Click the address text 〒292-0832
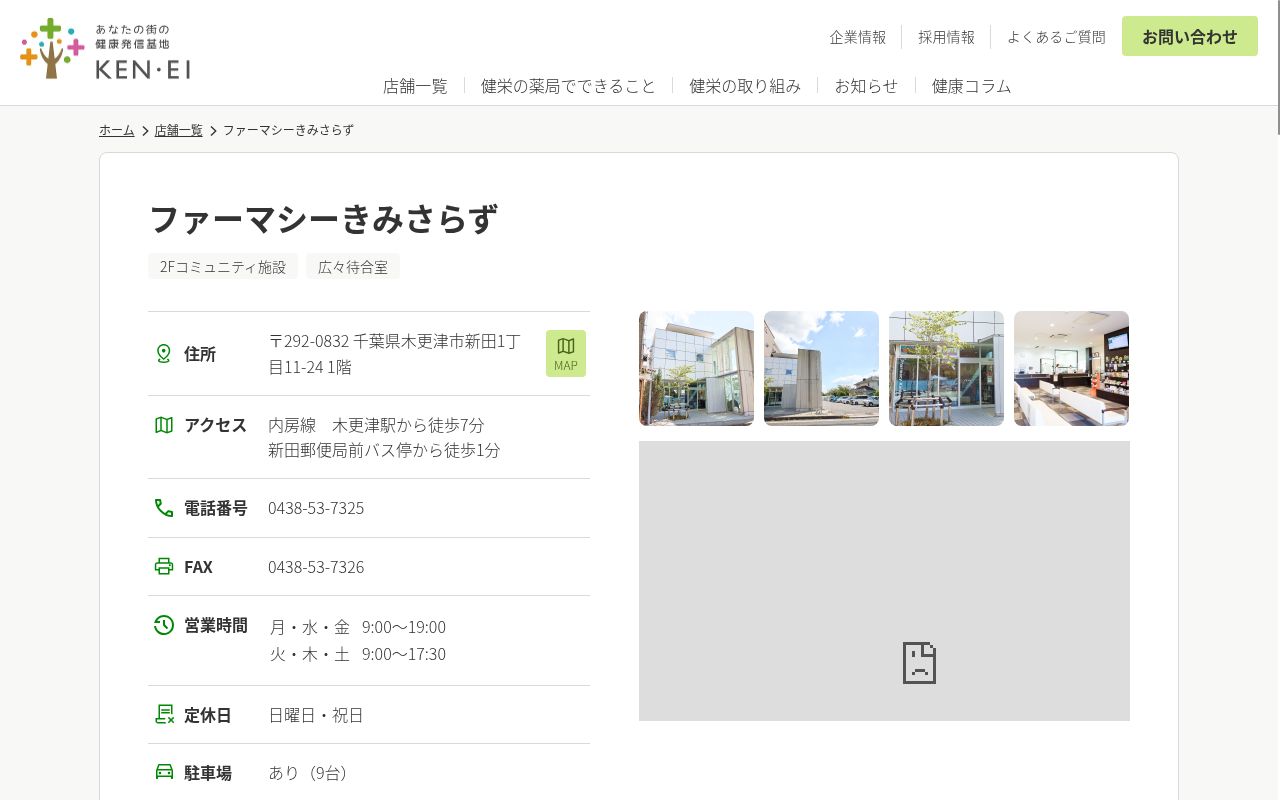Screen dimensions: 1280x800 pyautogui.click(x=309, y=341)
